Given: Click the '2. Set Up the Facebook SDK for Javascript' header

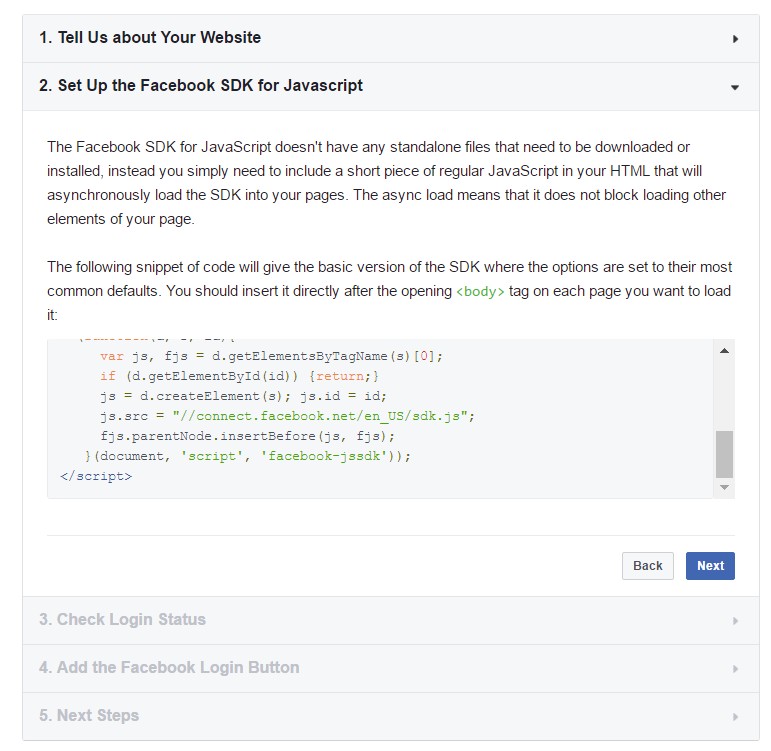Looking at the screenshot, I should (x=391, y=87).
